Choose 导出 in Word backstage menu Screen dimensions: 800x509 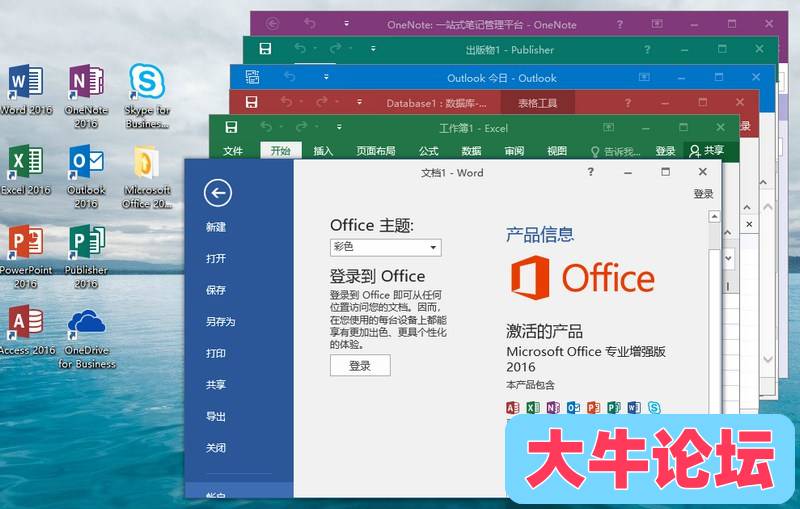216,417
